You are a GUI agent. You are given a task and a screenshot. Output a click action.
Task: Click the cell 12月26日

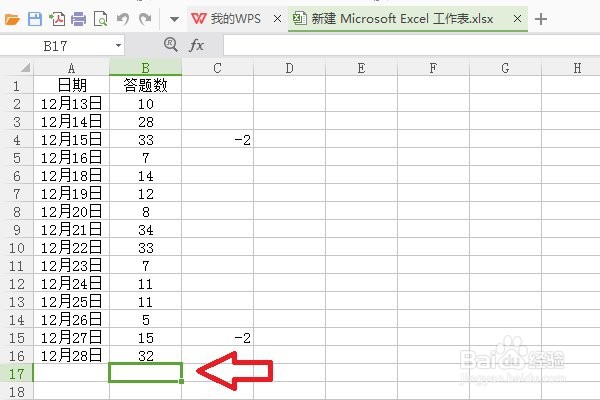coord(72,319)
